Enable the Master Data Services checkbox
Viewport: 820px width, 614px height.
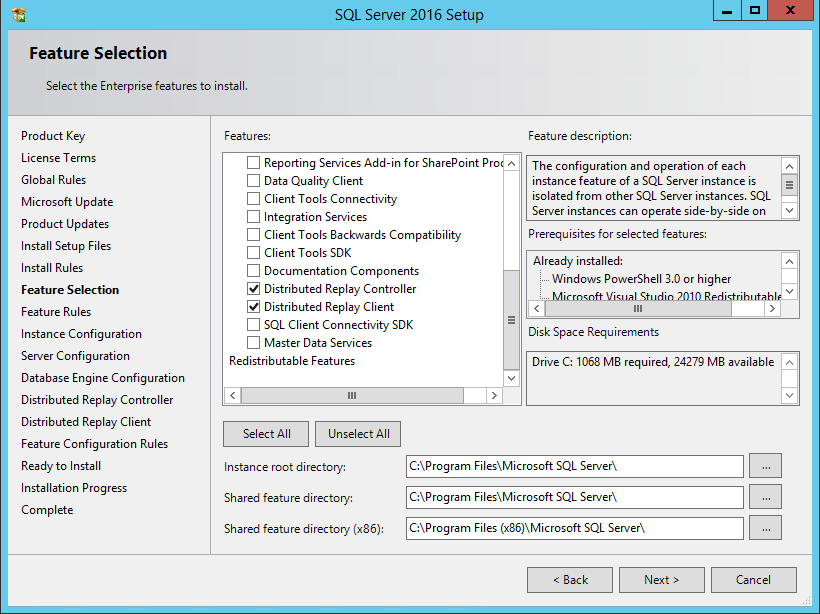pos(254,343)
